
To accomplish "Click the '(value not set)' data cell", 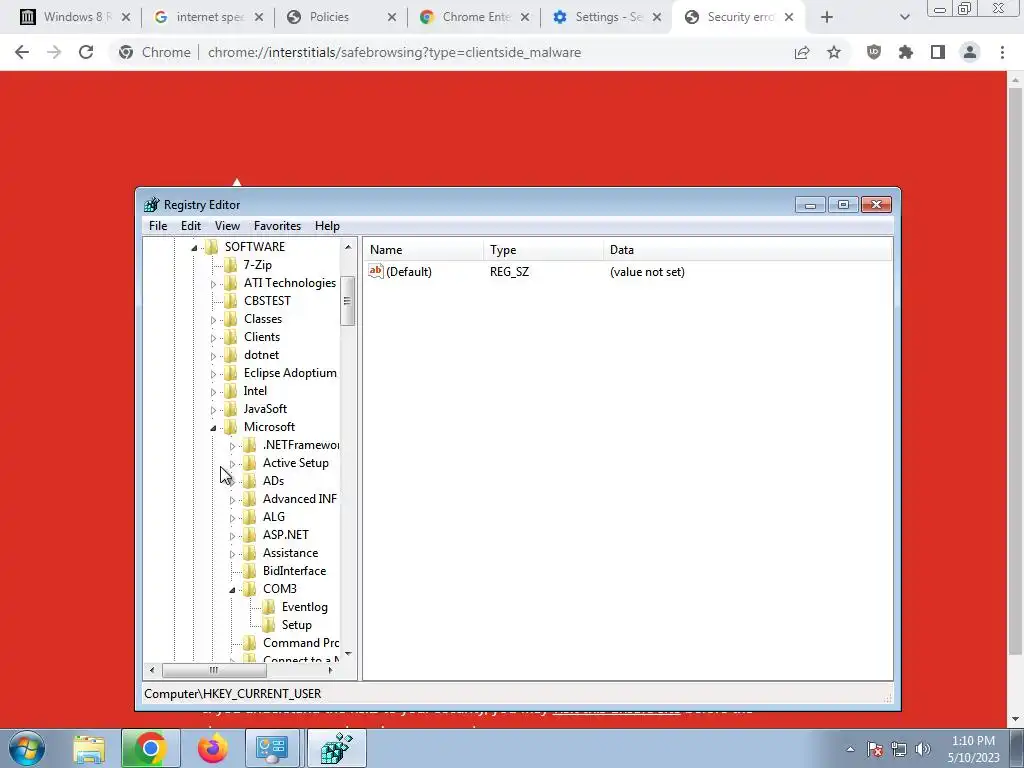I will (647, 272).
